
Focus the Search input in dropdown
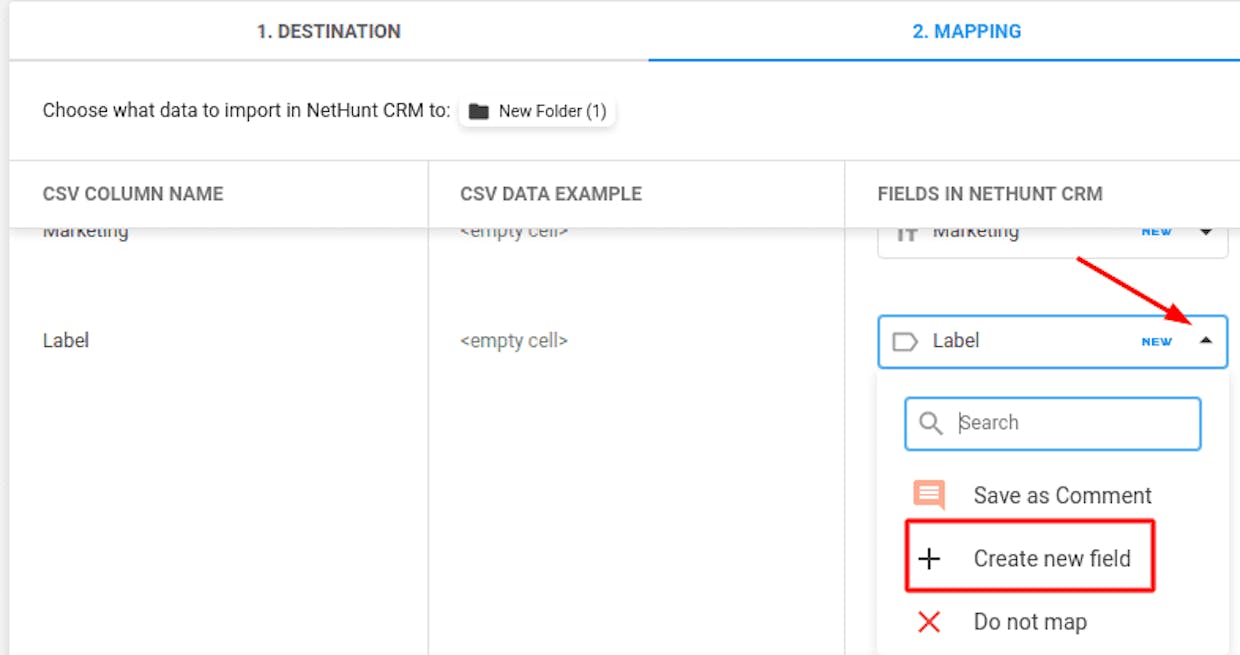pyautogui.click(x=1052, y=423)
